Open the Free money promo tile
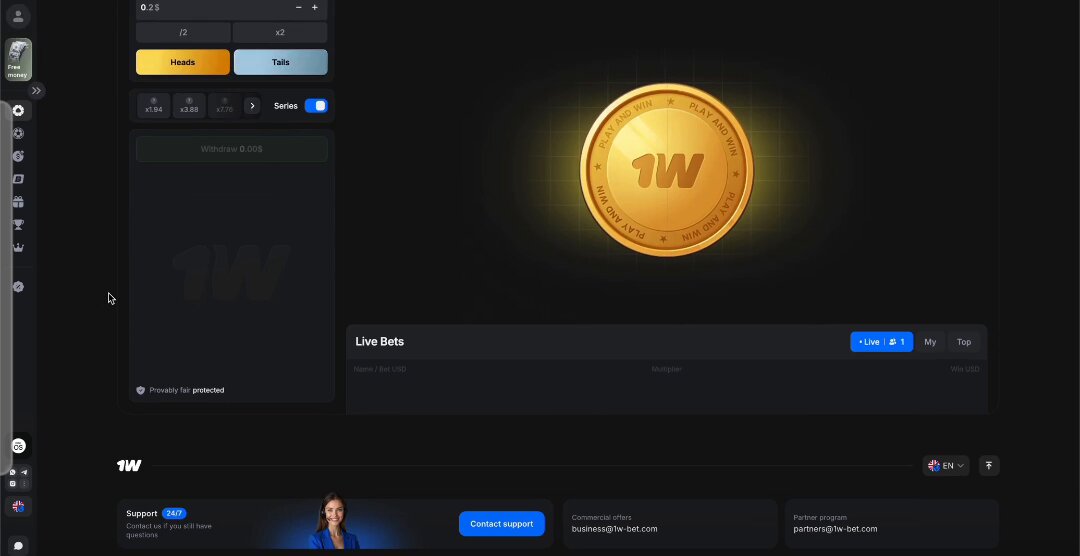1080x556 pixels. tap(19, 59)
